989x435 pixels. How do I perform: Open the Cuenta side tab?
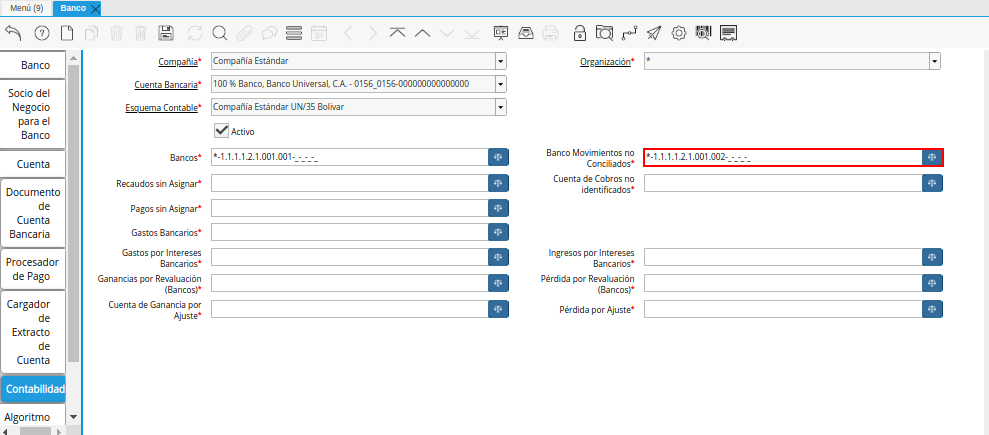[x=35, y=163]
